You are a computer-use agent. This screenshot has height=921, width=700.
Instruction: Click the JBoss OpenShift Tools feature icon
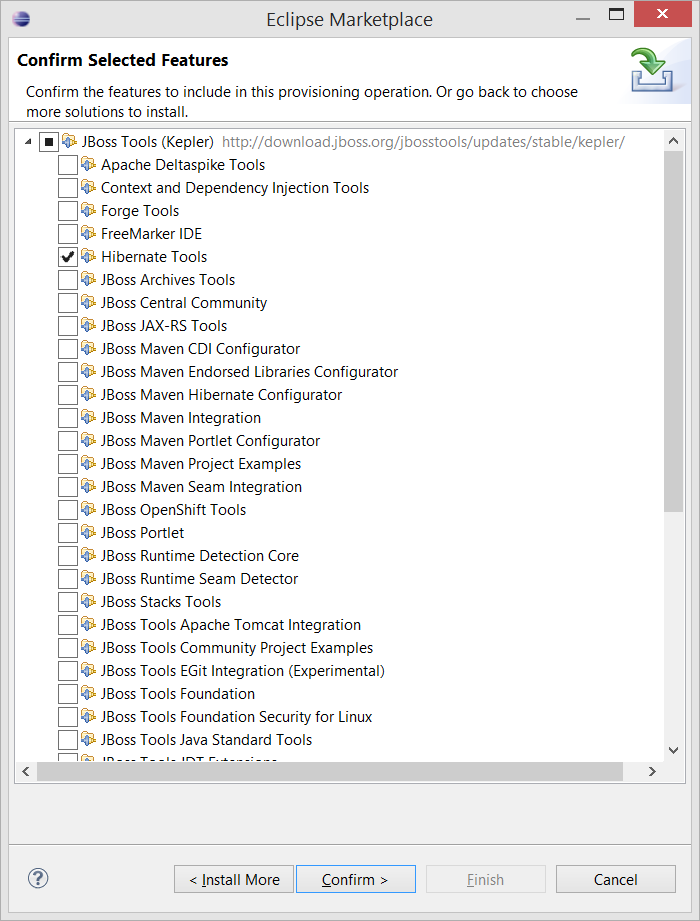click(x=88, y=509)
